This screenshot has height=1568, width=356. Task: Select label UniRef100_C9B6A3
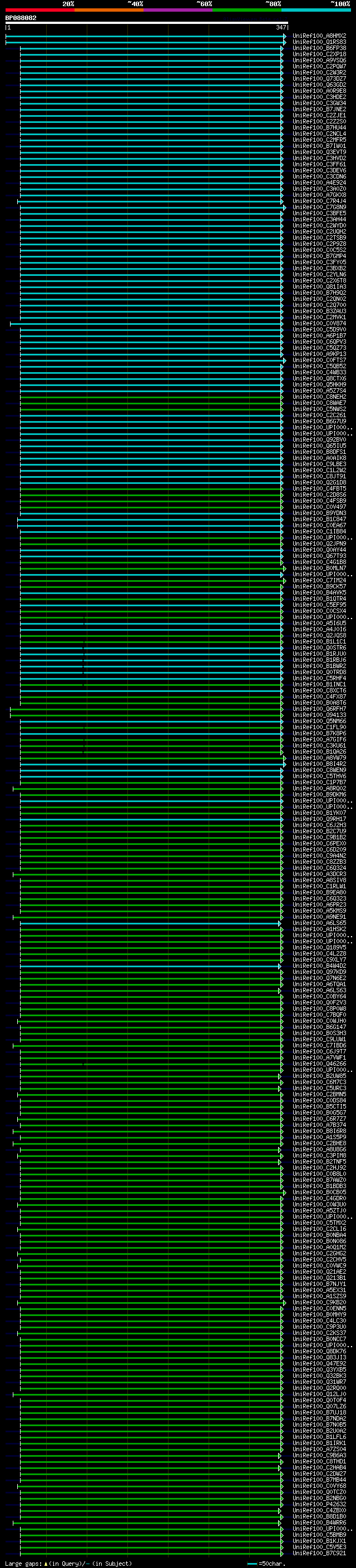[x=319, y=1455]
